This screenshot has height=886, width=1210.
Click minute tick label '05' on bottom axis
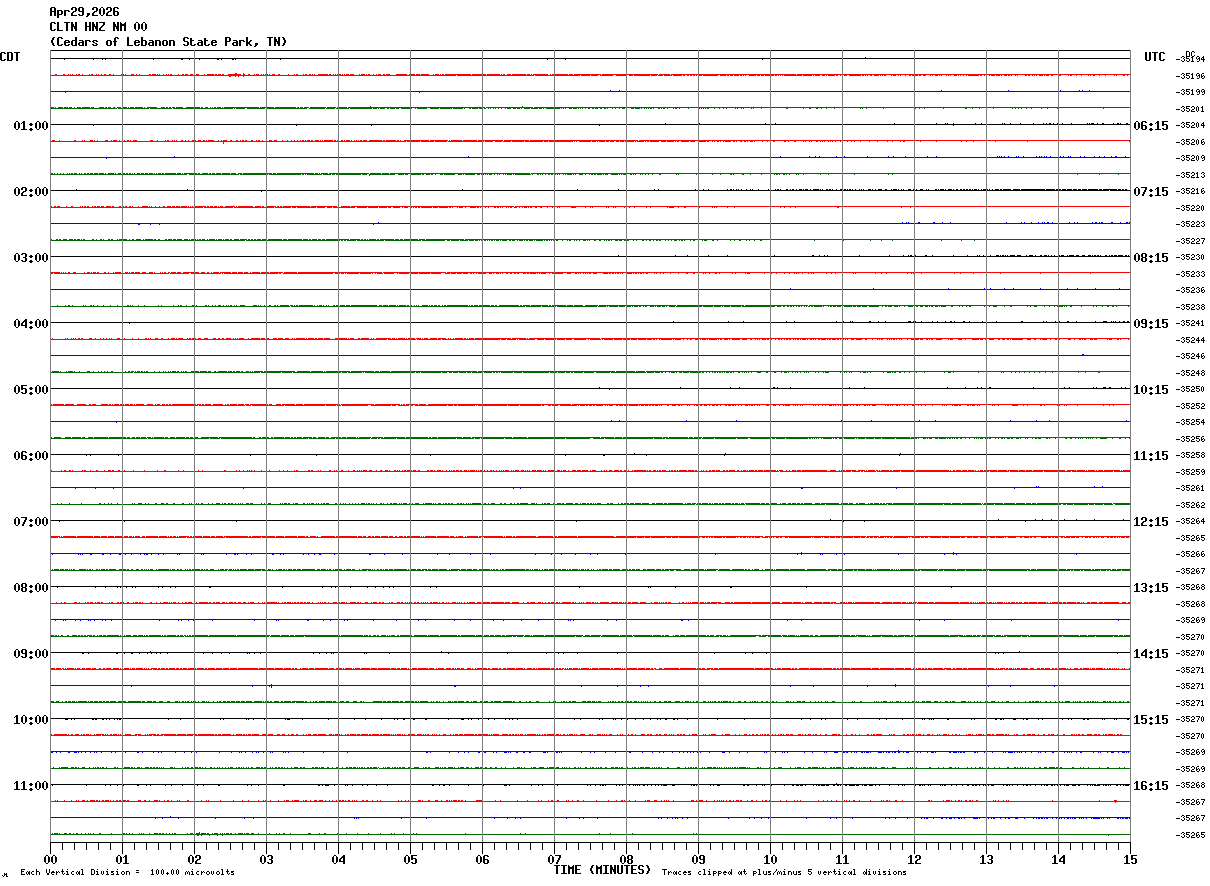coord(410,860)
